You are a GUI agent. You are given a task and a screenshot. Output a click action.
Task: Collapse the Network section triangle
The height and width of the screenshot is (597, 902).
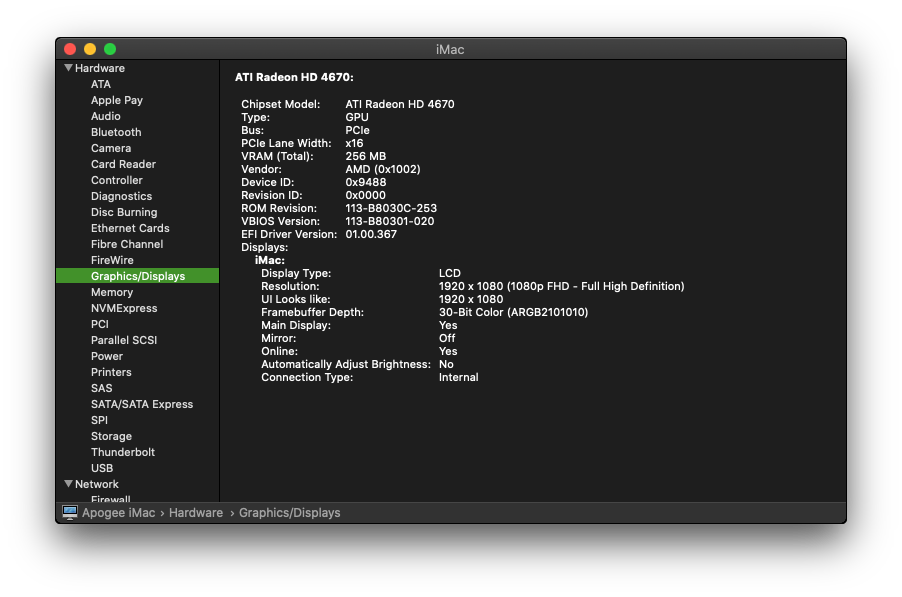coord(68,484)
